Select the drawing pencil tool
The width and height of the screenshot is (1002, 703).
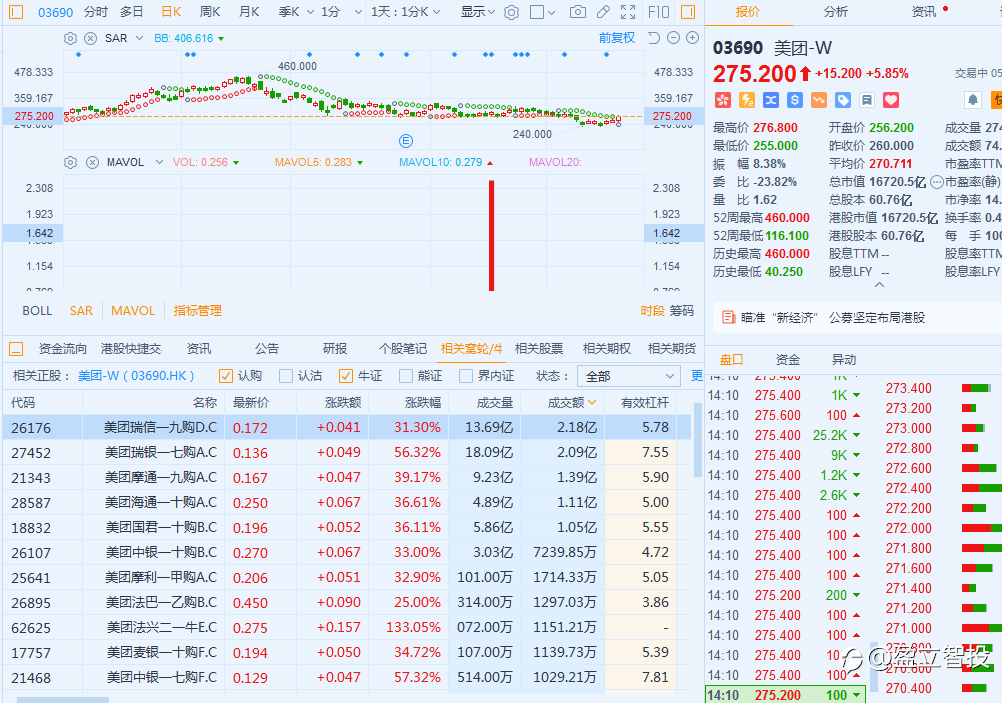click(x=603, y=12)
